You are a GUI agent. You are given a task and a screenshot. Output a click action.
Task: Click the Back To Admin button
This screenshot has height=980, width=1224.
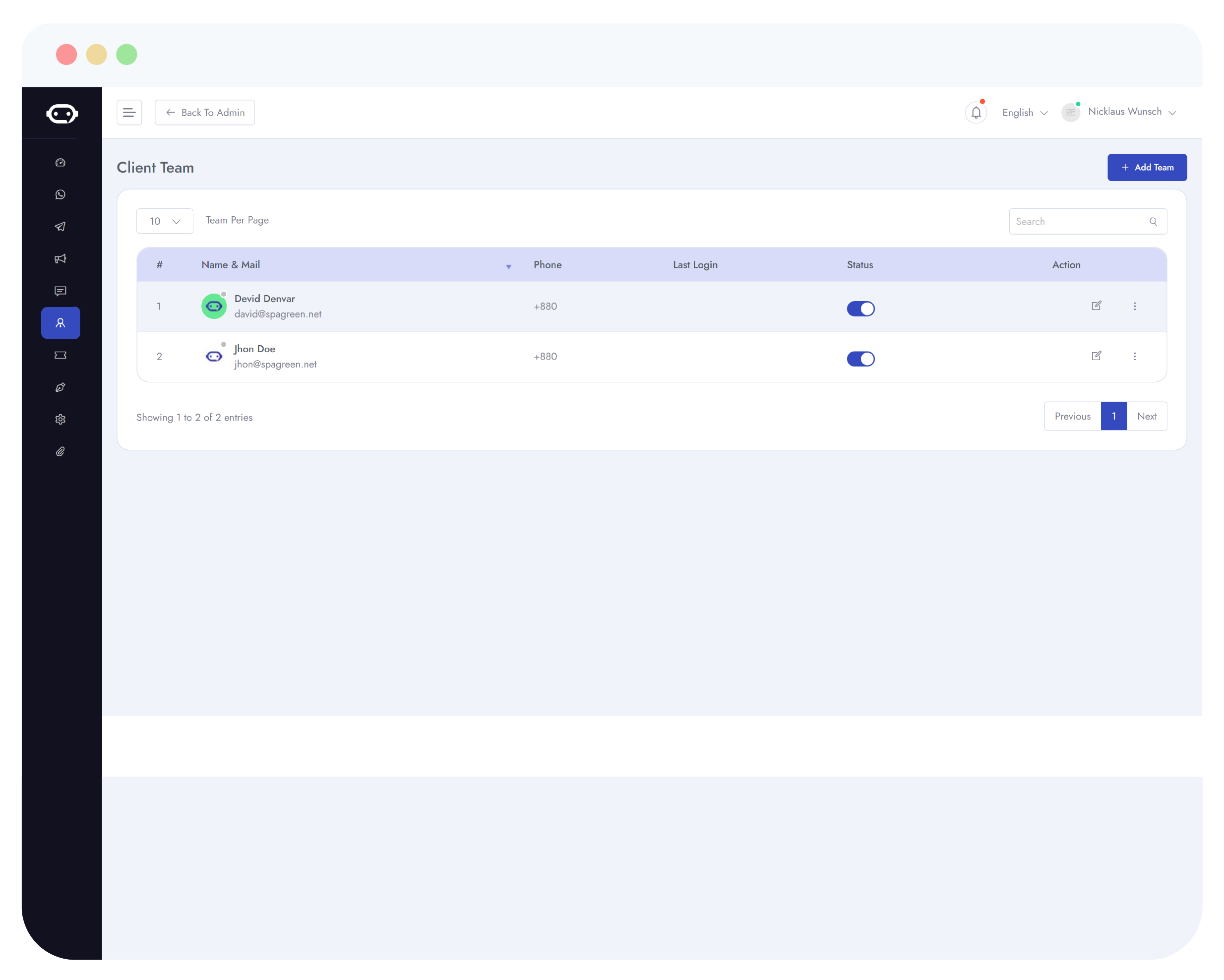204,113
